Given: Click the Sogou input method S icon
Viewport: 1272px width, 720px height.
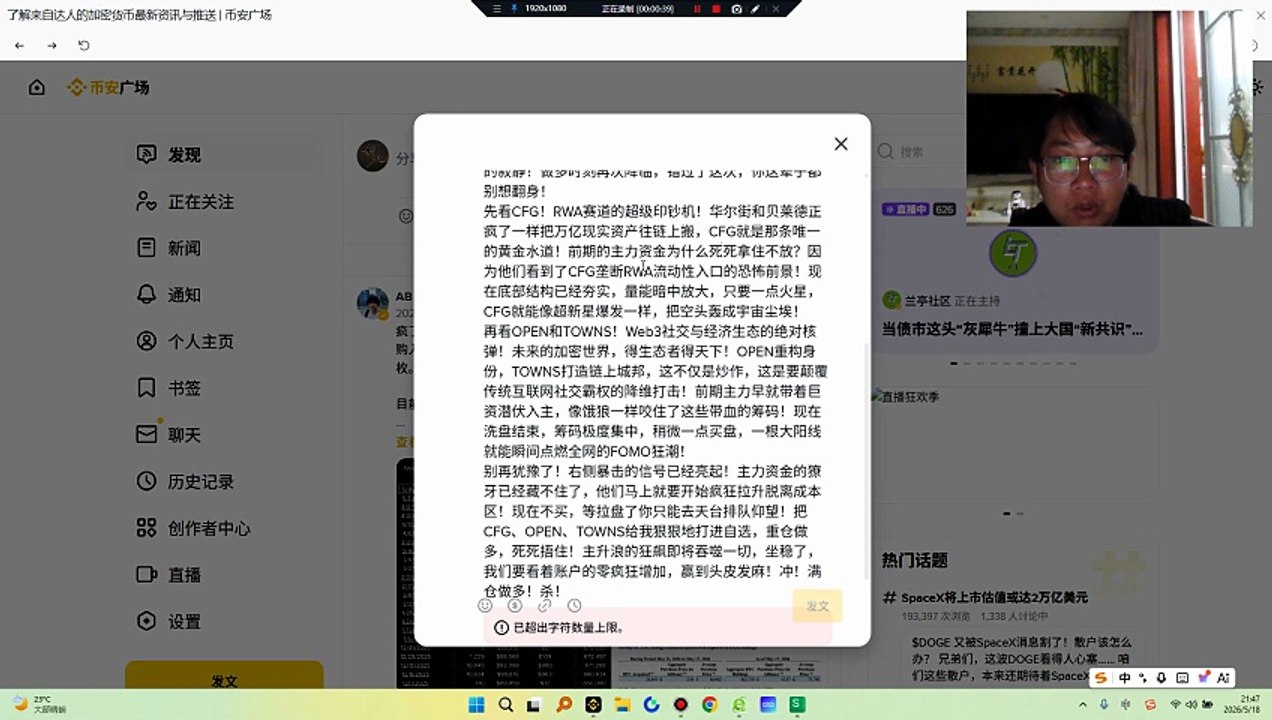Looking at the screenshot, I should pos(1101,677).
